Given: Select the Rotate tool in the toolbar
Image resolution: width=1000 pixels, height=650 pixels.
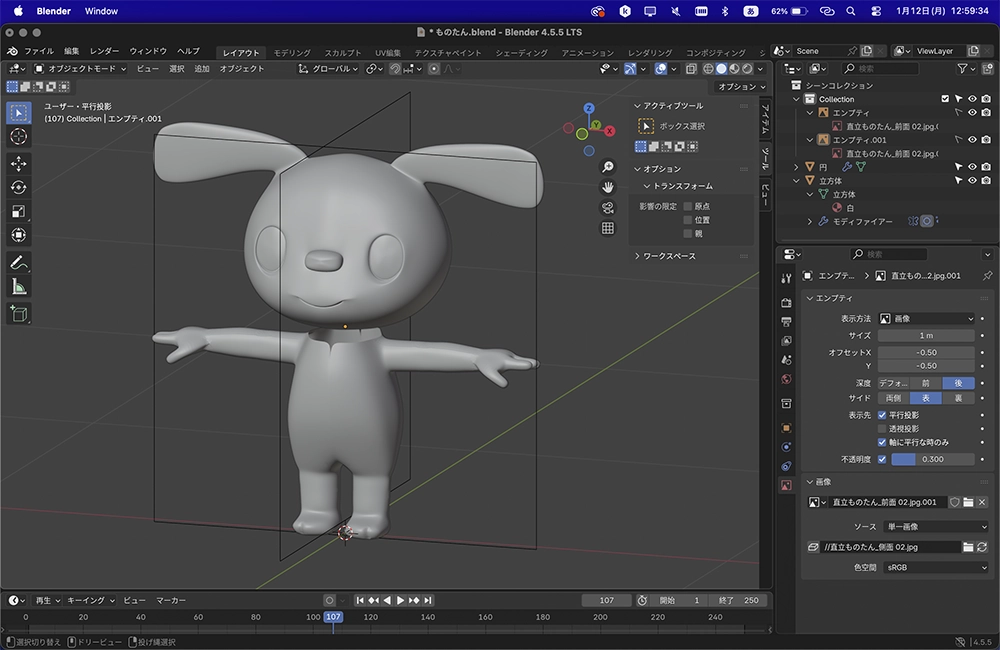Looking at the screenshot, I should (x=19, y=187).
